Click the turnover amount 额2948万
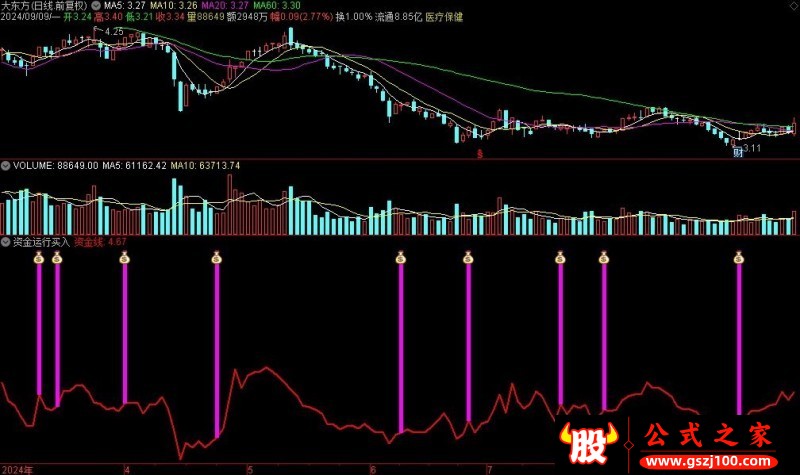Image resolution: width=800 pixels, height=475 pixels. point(247,17)
